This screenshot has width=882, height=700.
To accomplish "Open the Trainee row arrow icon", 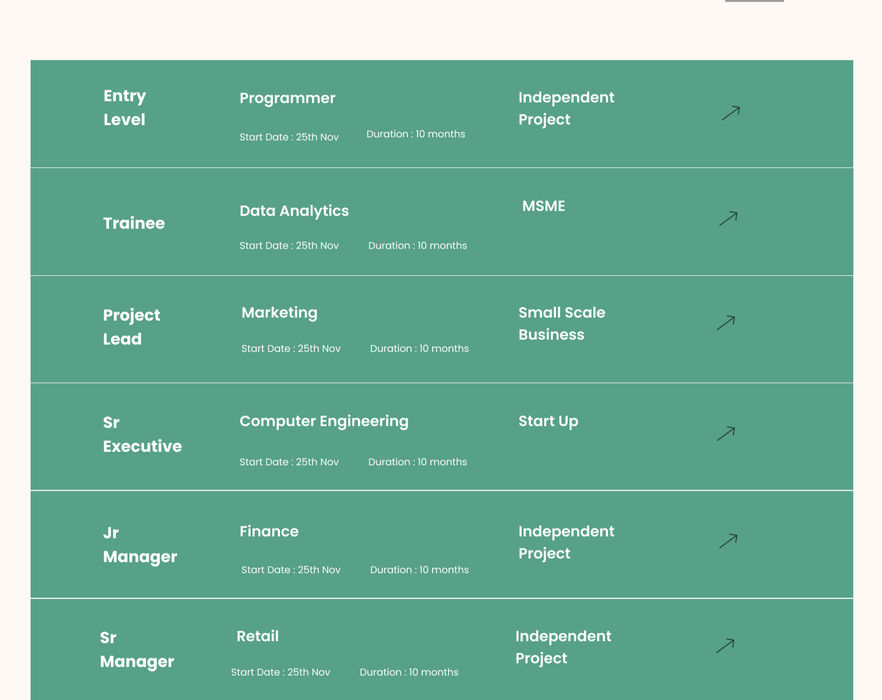I will point(728,218).
